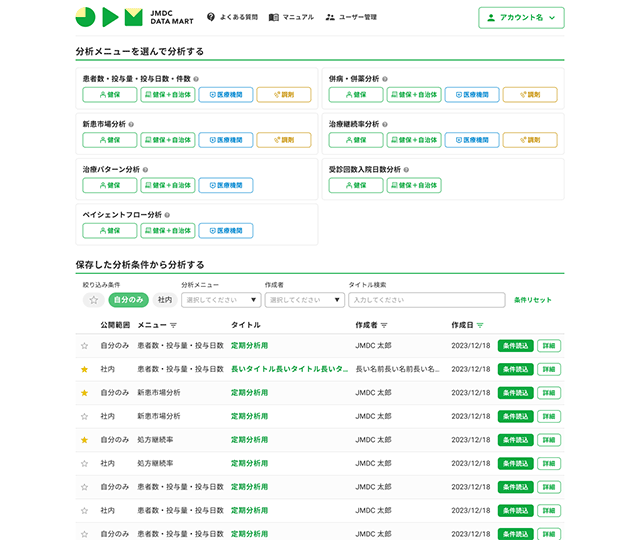The image size is (640, 540).
Task: Toggle the 自分のみ filter chip
Action: tap(129, 300)
